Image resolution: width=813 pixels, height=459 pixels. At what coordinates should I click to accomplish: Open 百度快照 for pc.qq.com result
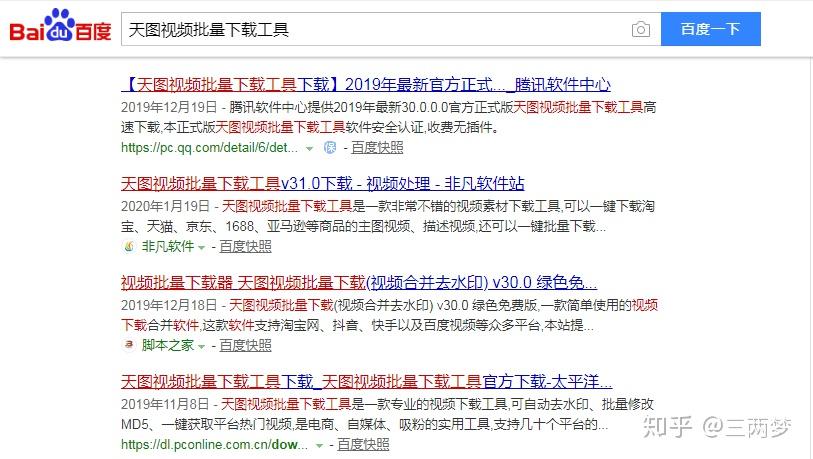(377, 148)
